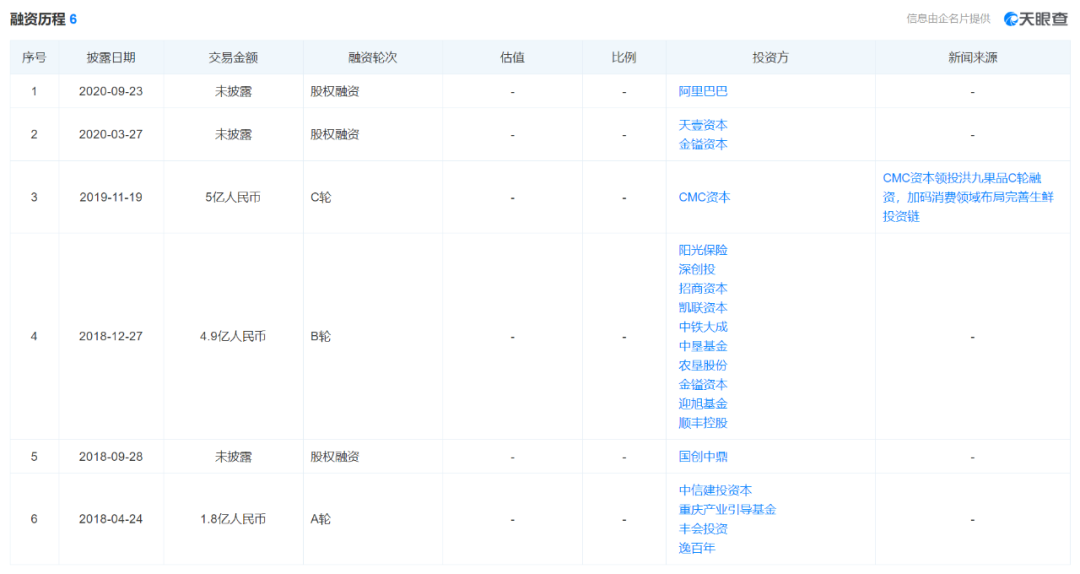Click 股权融资 in the 2018-09-28 row
This screenshot has width=1080, height=574.
[x=335, y=457]
